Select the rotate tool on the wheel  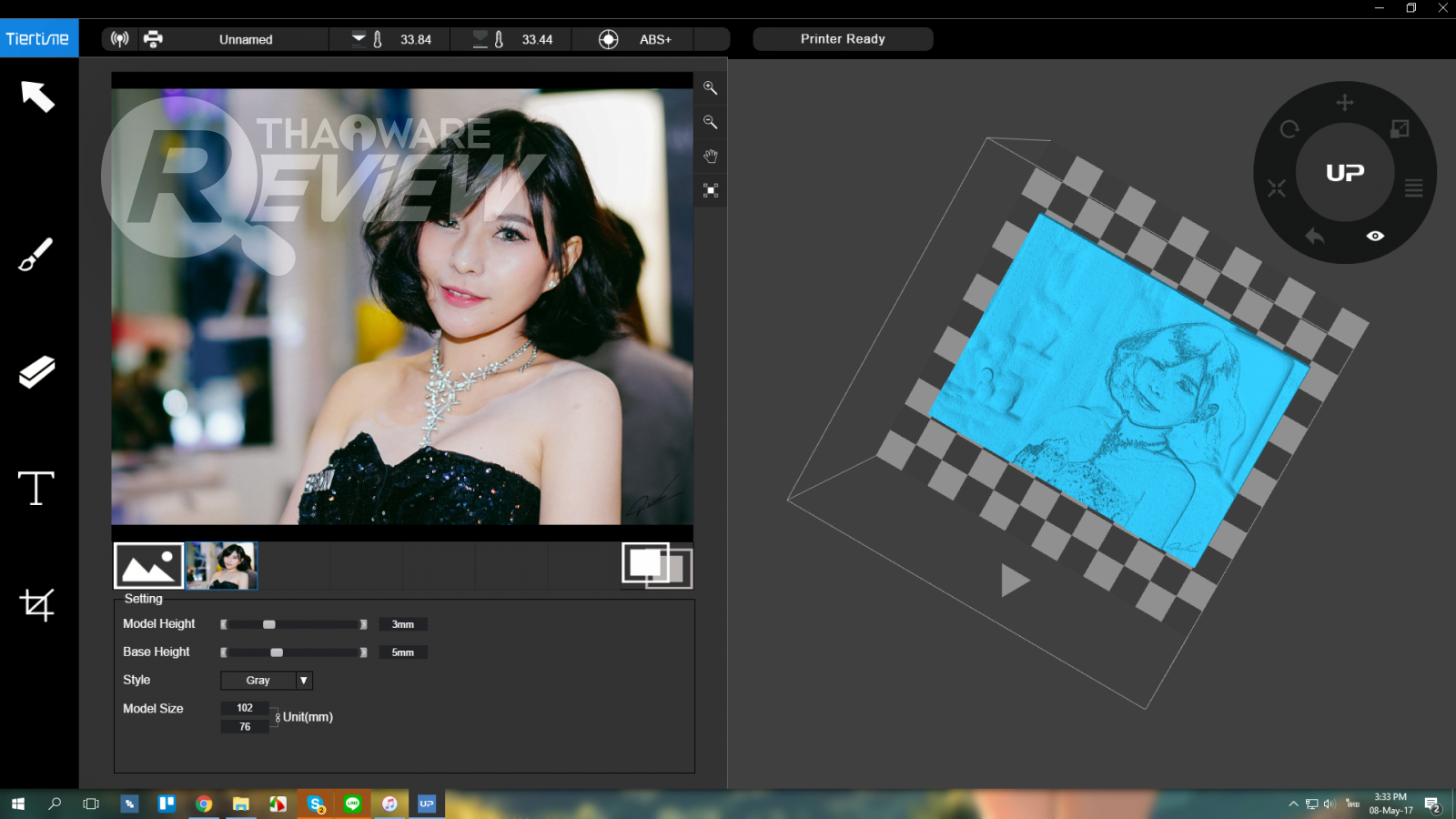[1289, 129]
